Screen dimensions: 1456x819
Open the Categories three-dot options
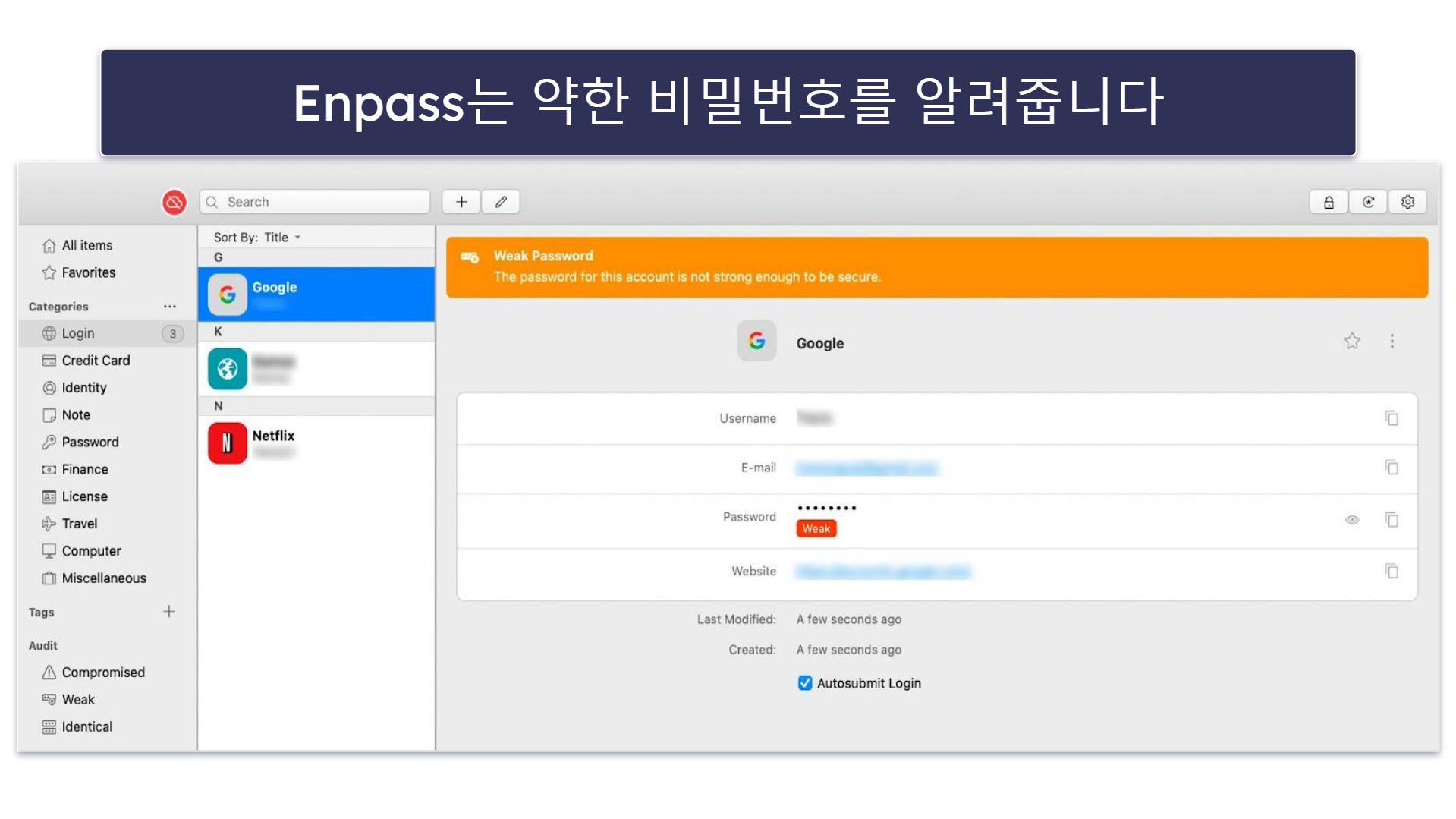point(169,307)
